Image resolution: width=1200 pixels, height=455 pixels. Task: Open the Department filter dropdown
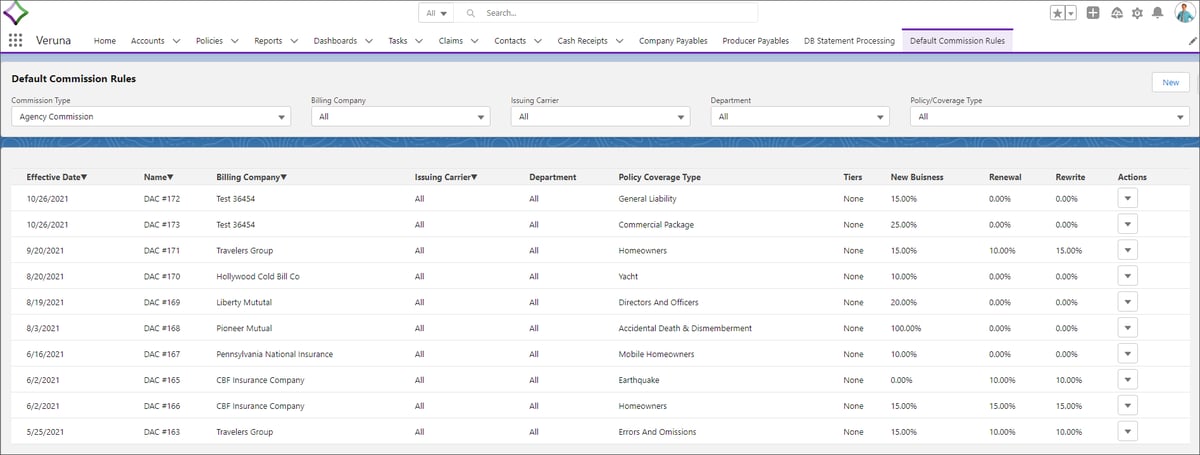800,117
